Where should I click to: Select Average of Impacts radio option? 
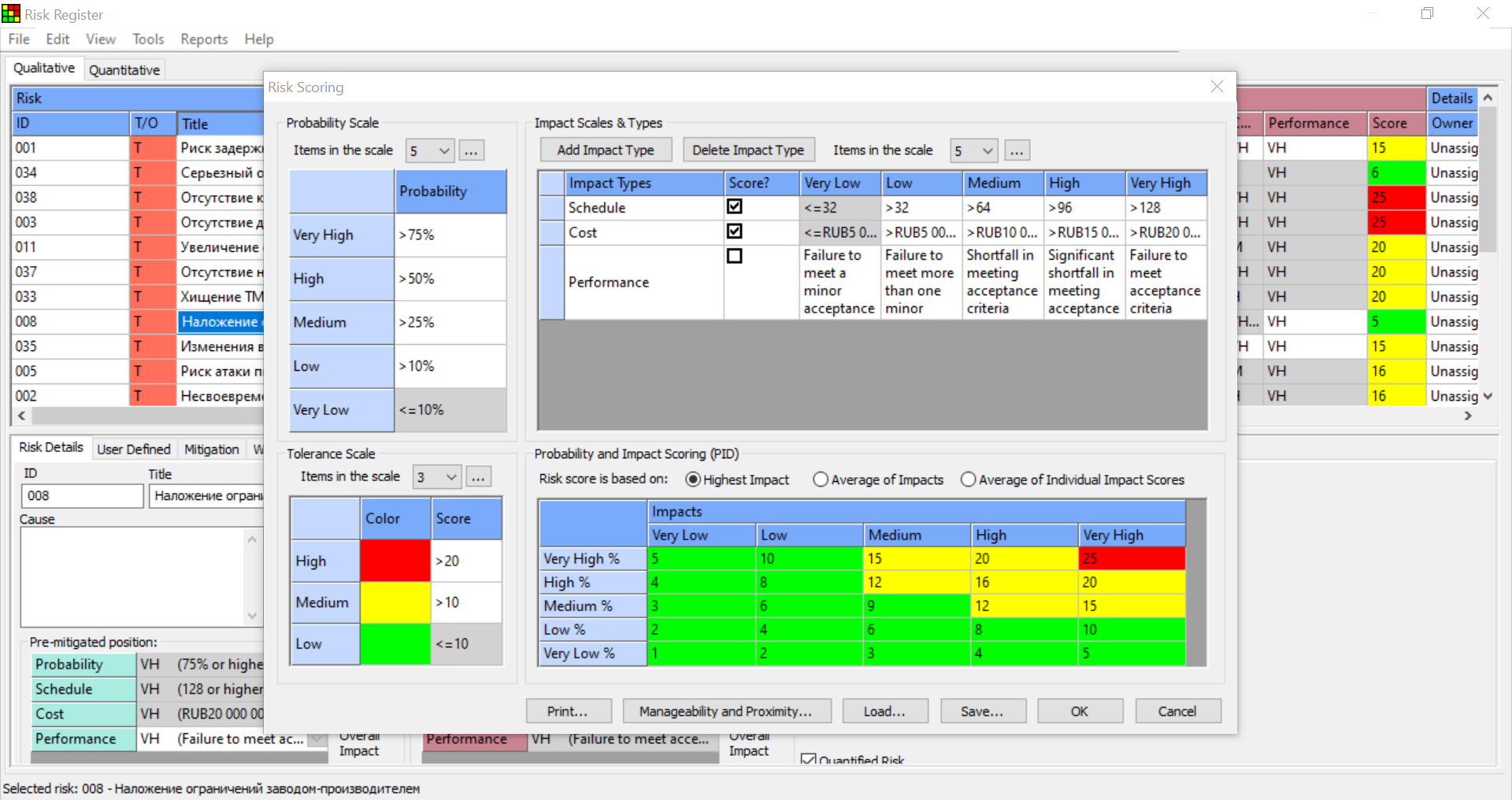[821, 480]
